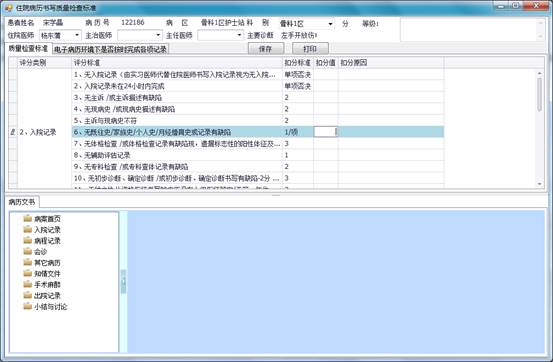Click the 扣分值 input box in row 6
This screenshot has width=553, height=362.
(326, 132)
